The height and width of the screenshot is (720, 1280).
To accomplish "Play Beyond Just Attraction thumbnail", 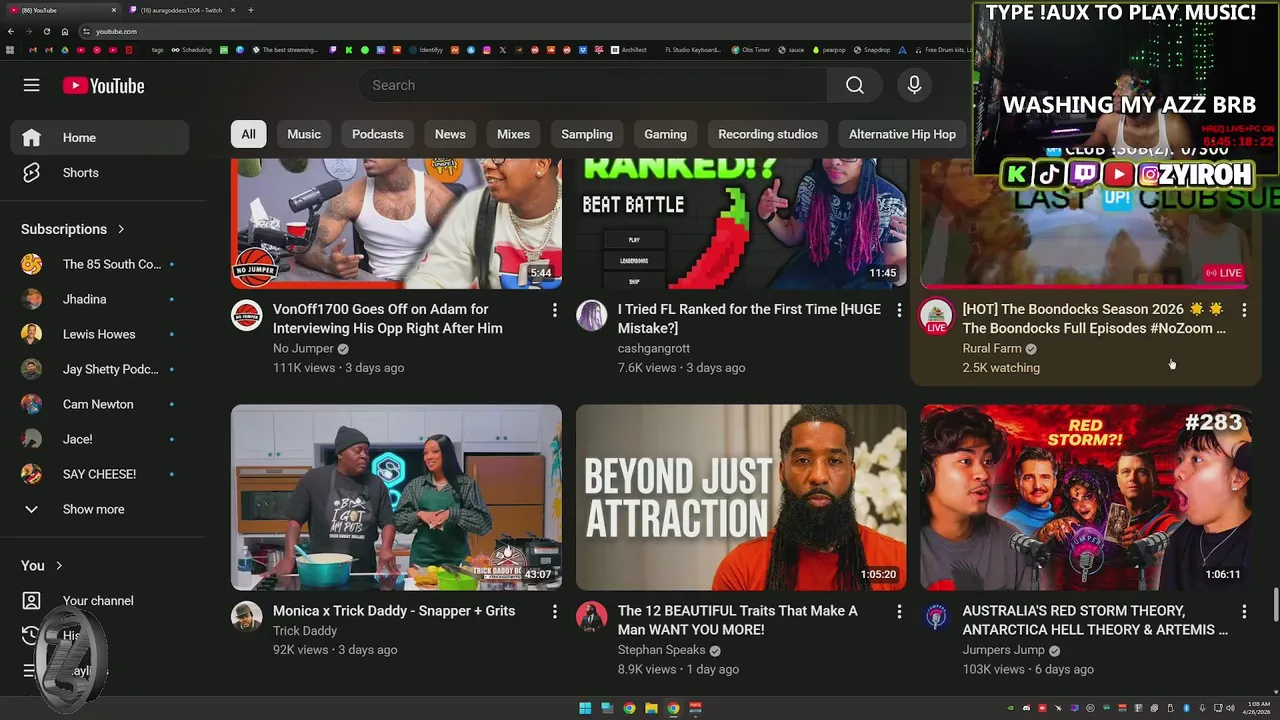I will [x=741, y=497].
